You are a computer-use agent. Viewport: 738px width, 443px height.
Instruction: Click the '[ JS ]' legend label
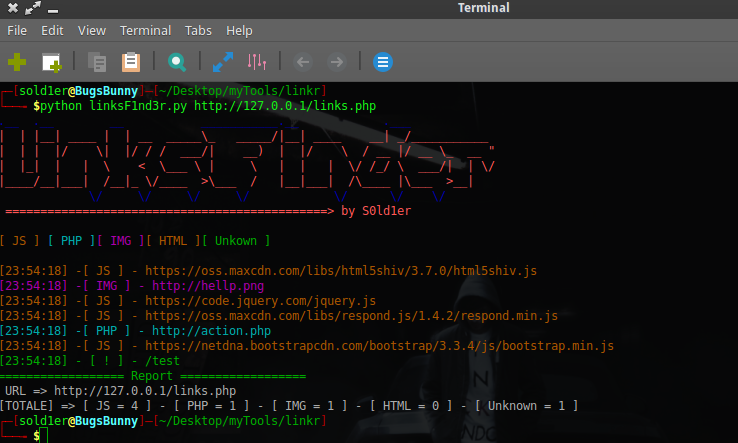[19, 241]
